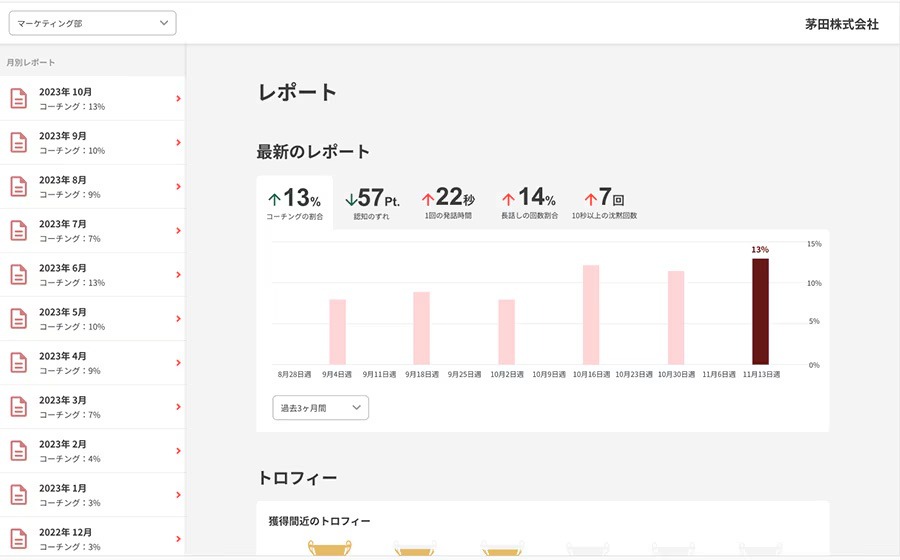Image resolution: width=900 pixels, height=560 pixels.
Task: Go to the 2023年 2月 report entry
Action: point(92,451)
